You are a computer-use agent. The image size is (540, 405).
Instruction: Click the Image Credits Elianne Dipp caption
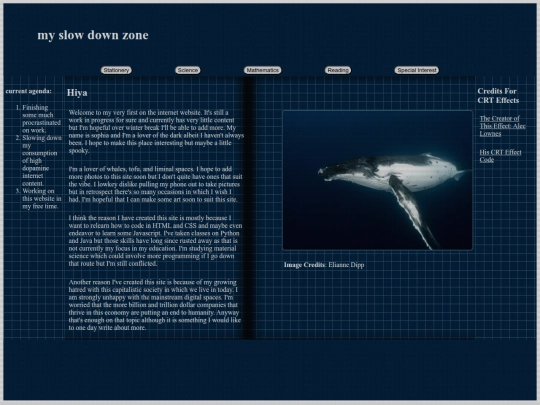tap(324, 265)
